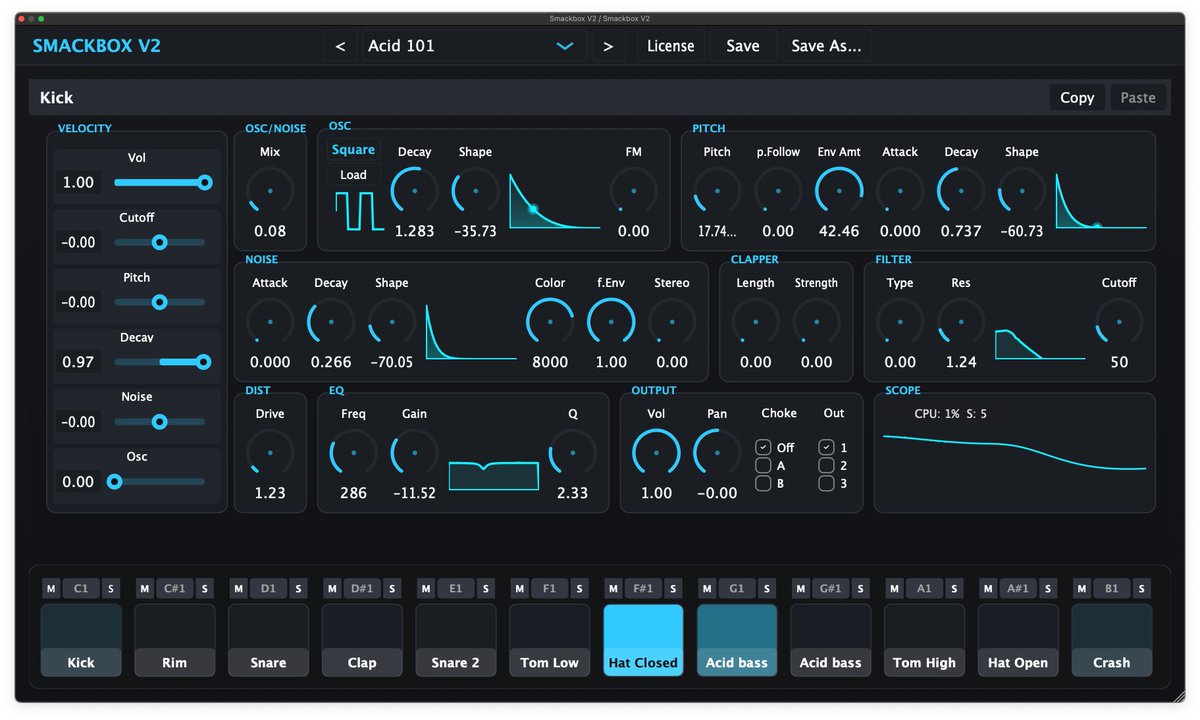Screen dimensions: 1200x720
Task: Click velocity Pitch value field
Action: click(x=79, y=302)
